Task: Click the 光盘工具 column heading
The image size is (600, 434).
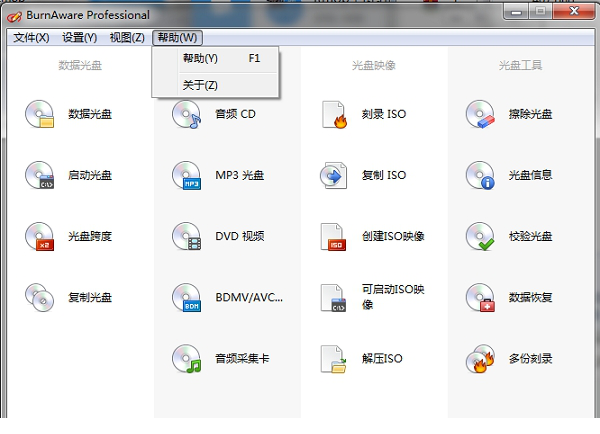Action: pos(520,65)
